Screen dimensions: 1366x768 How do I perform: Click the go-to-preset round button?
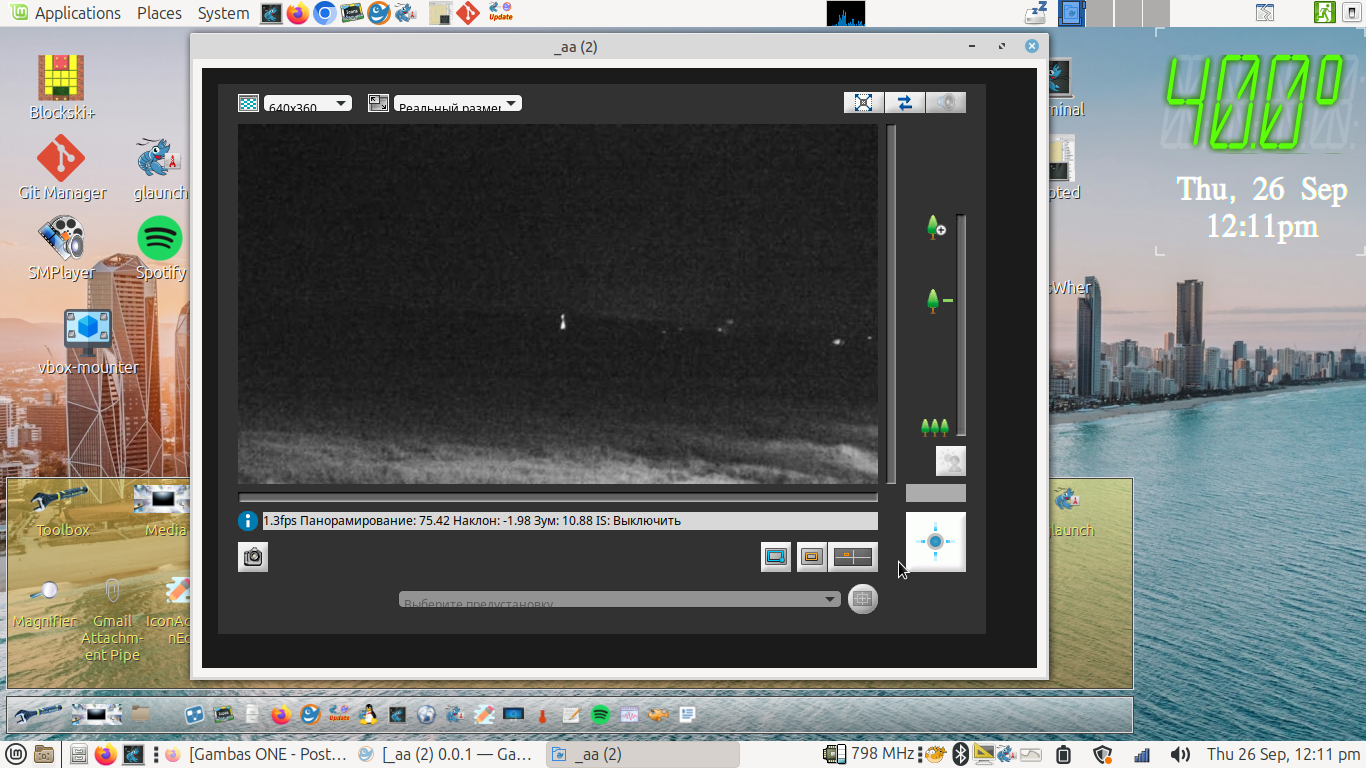pos(863,599)
